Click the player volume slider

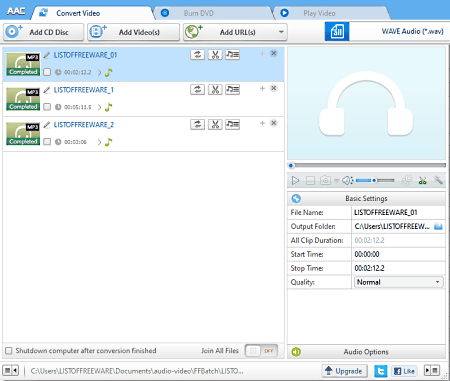pos(375,180)
